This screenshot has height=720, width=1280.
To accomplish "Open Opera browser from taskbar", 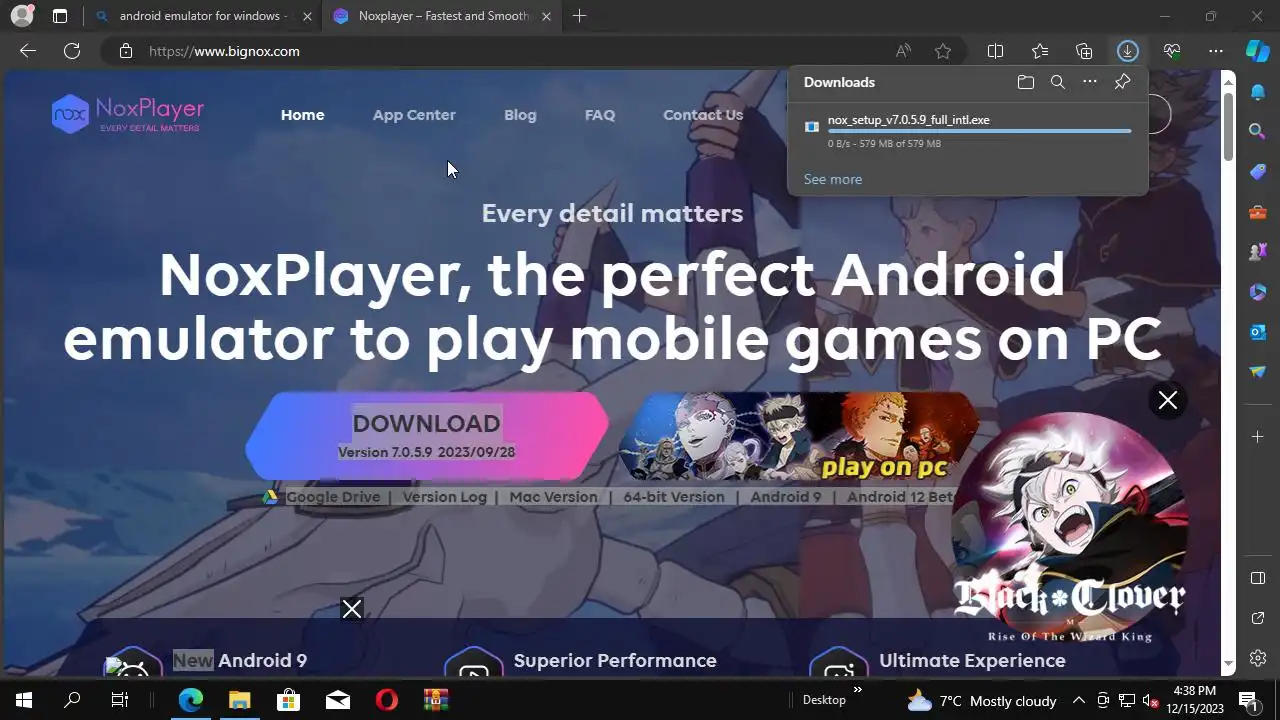I will coord(387,700).
